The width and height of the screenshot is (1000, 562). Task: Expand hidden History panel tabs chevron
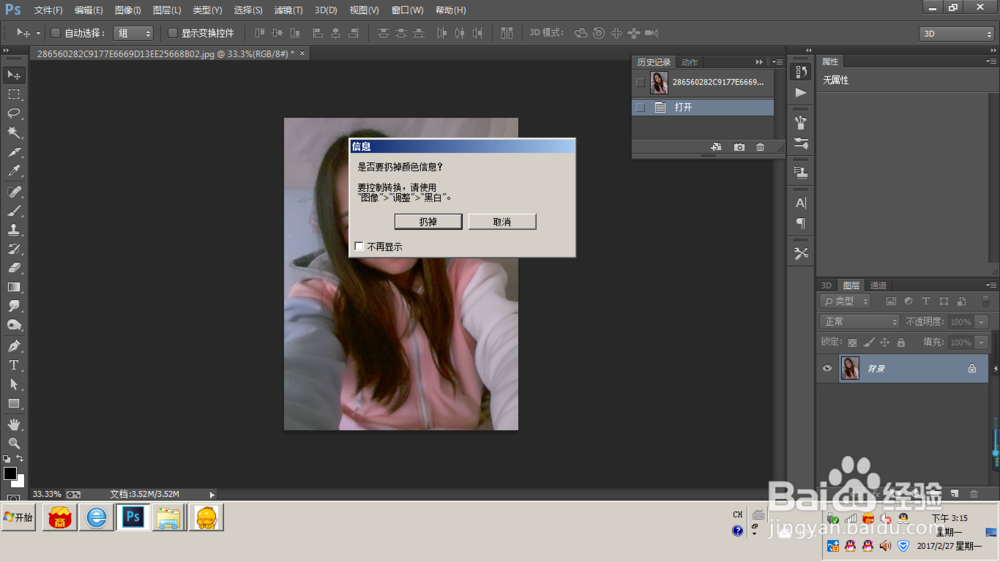(759, 62)
